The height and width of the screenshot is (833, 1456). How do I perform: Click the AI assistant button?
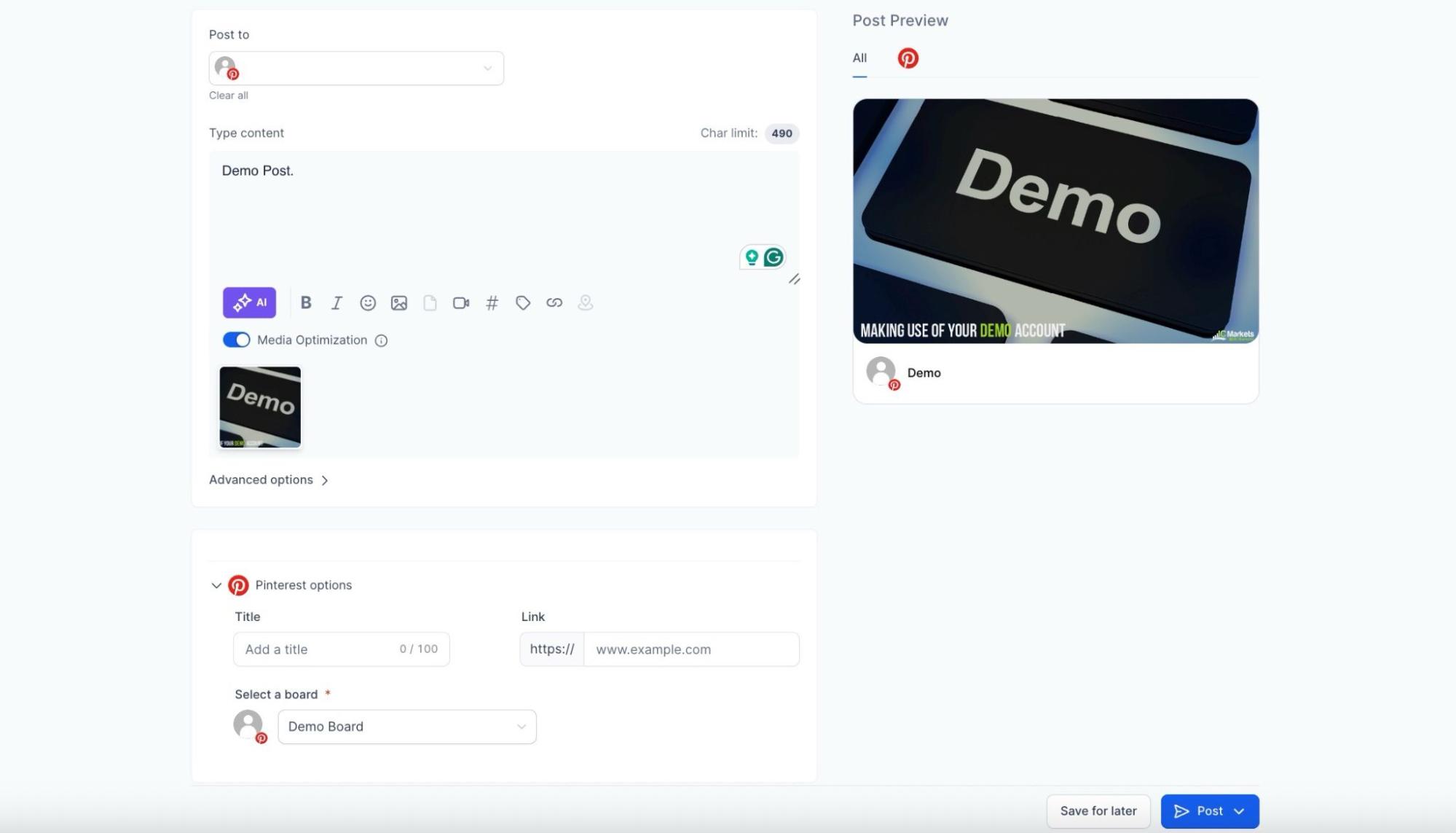coord(249,302)
